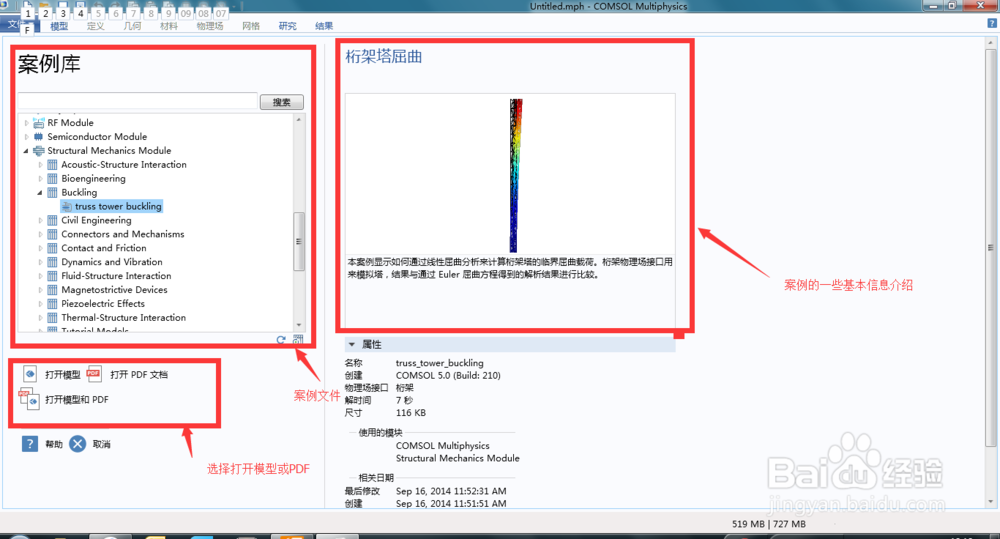Click the Piezoelectric Effects folder icon
1000x539 pixels.
(53, 304)
